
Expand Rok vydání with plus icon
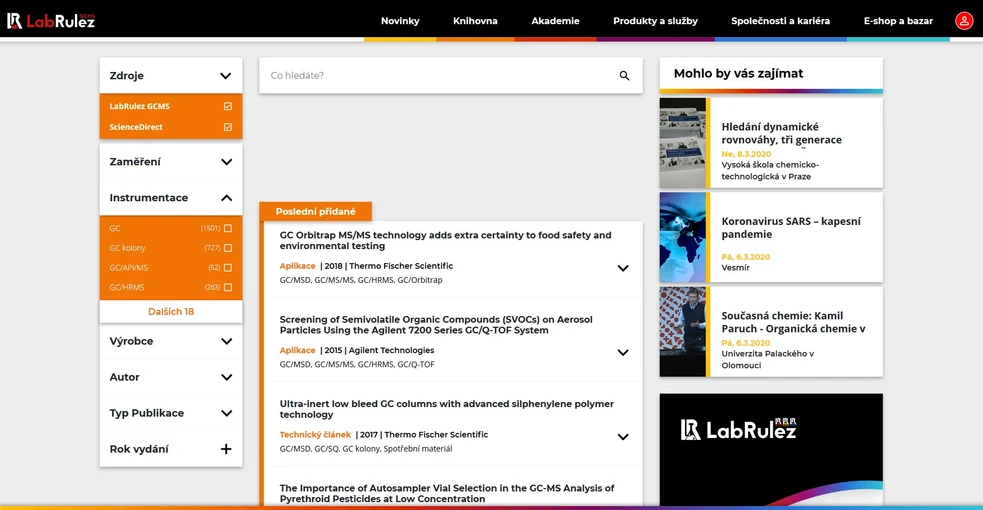coord(226,449)
